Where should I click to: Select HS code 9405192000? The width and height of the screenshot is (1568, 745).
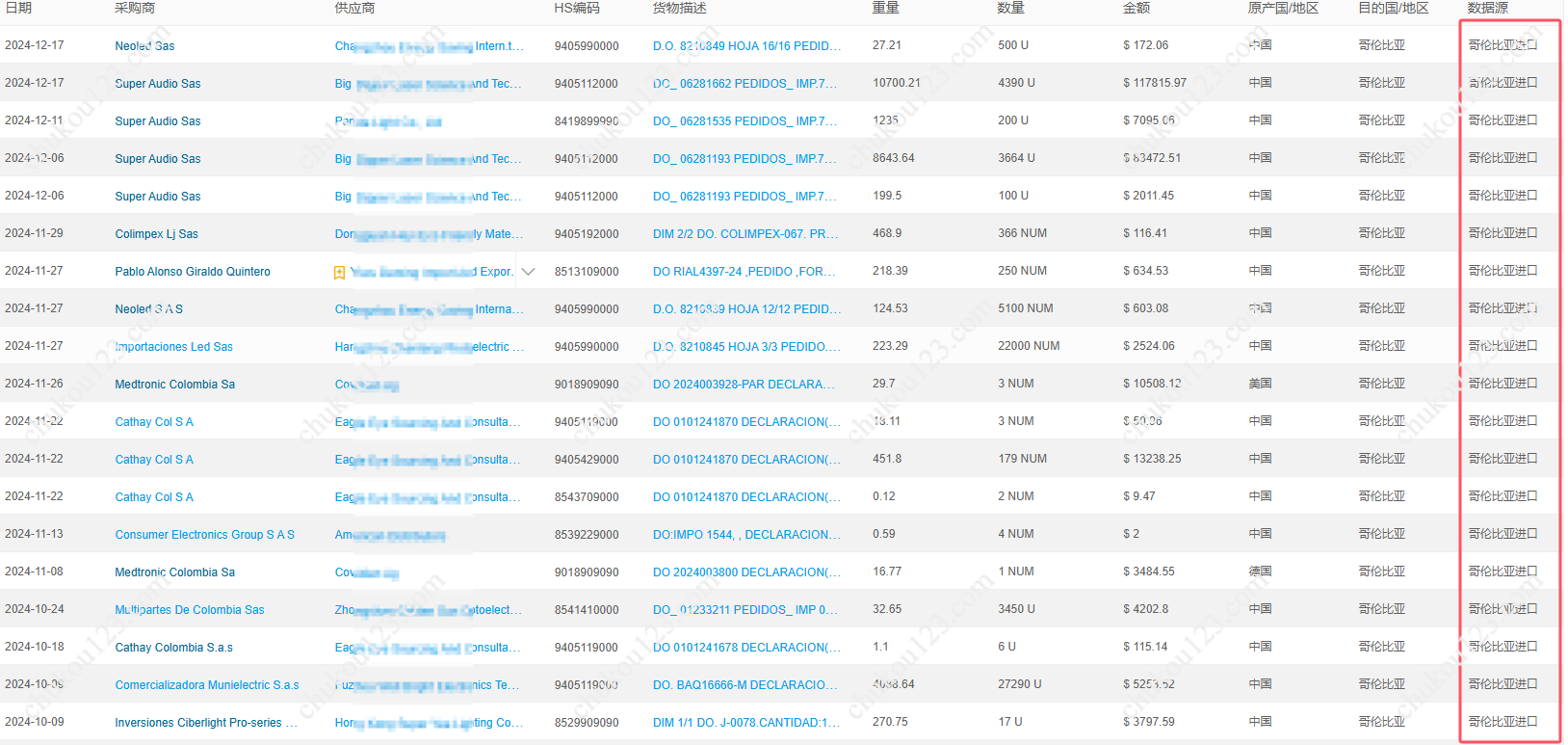[587, 234]
